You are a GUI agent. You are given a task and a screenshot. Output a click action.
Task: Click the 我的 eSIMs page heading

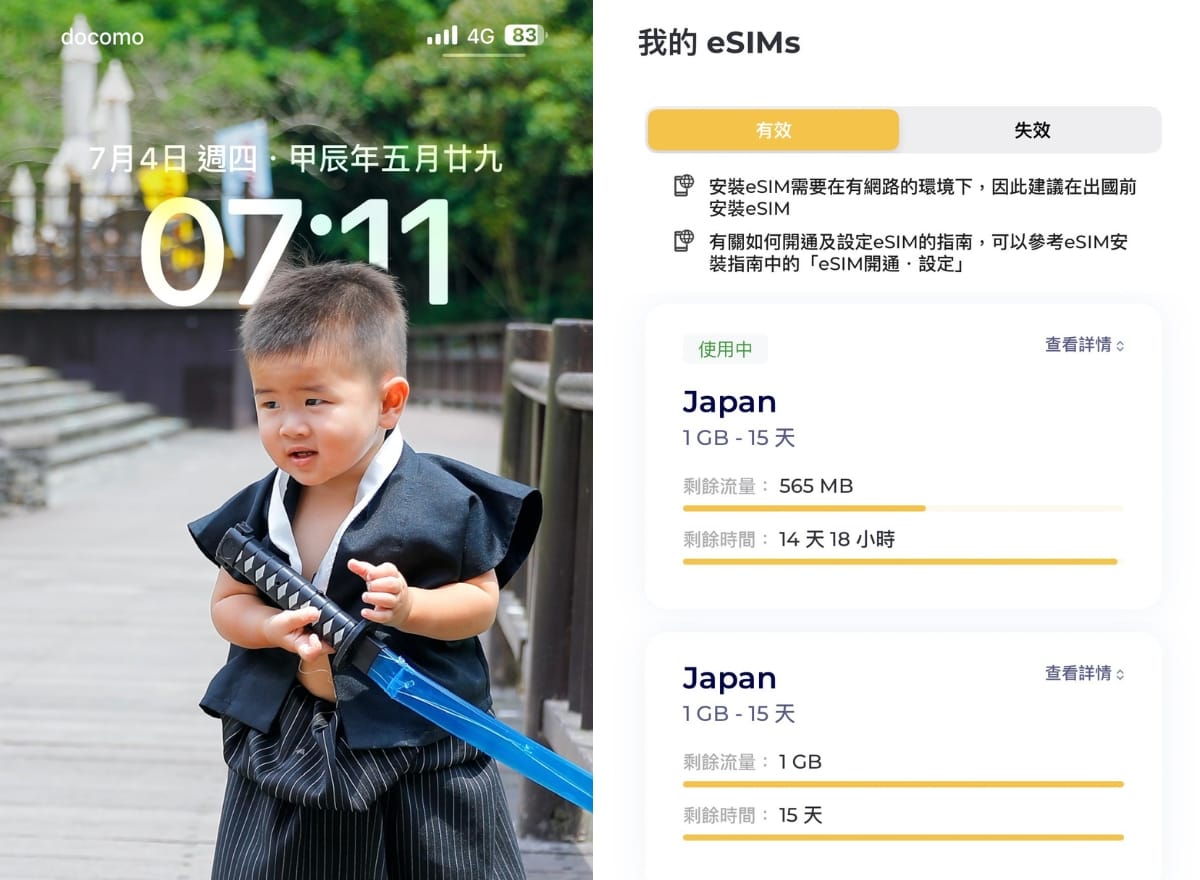point(719,43)
